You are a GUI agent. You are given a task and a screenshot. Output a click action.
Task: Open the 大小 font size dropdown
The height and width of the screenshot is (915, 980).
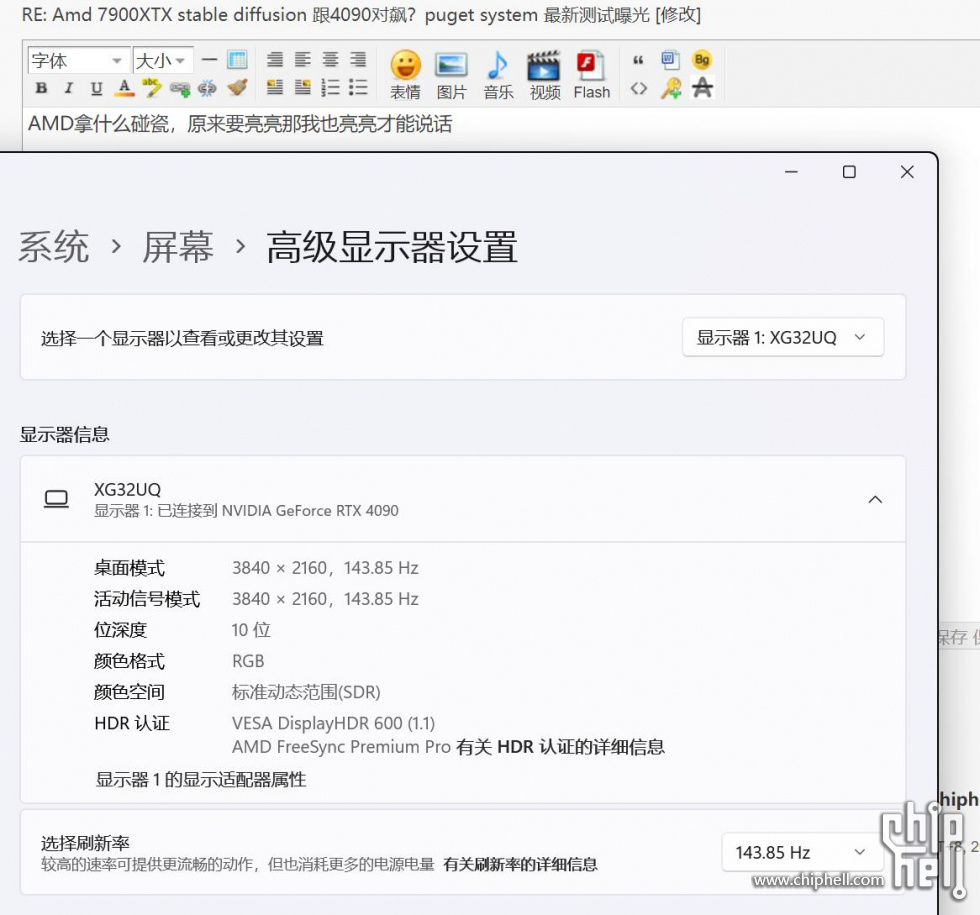162,61
